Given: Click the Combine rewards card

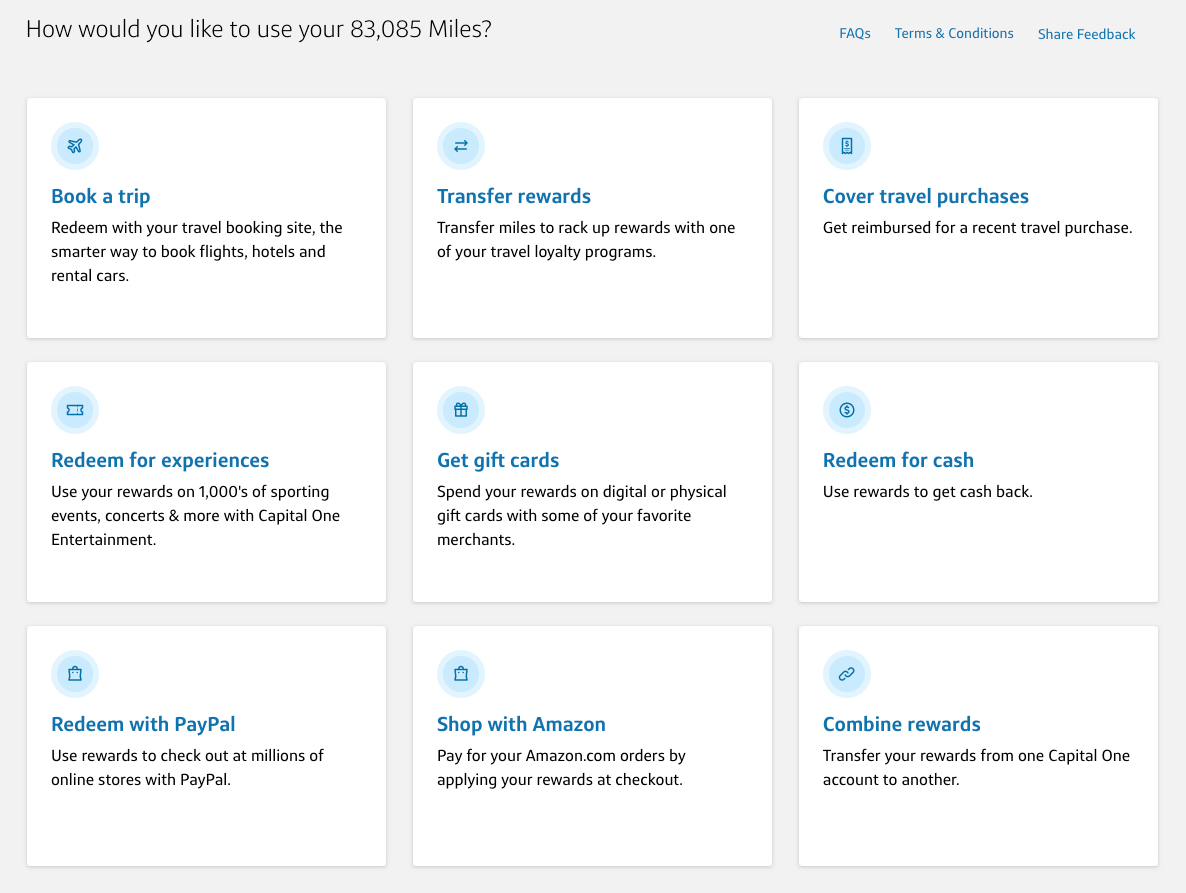Looking at the screenshot, I should [x=901, y=724].
